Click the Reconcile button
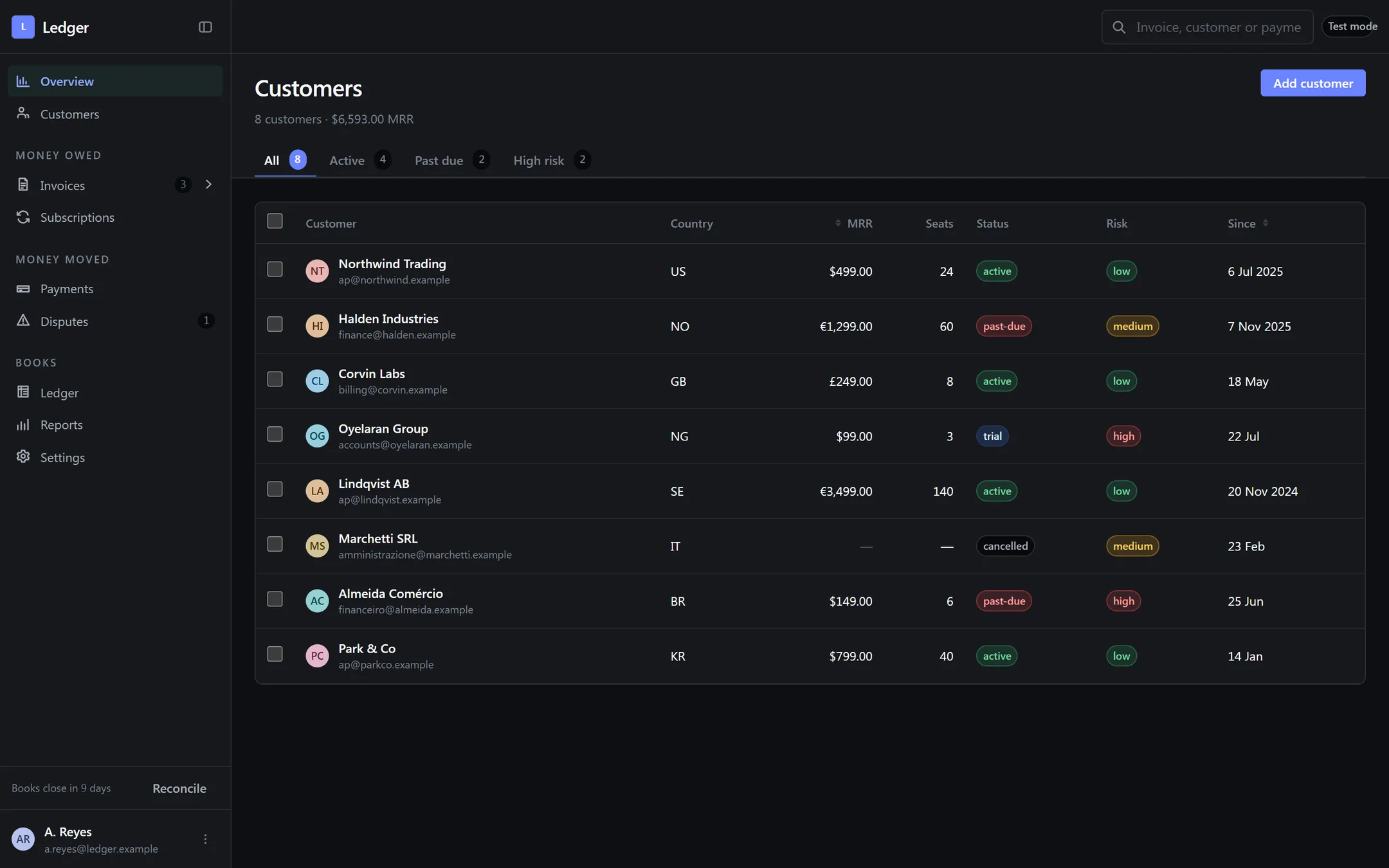 (179, 788)
